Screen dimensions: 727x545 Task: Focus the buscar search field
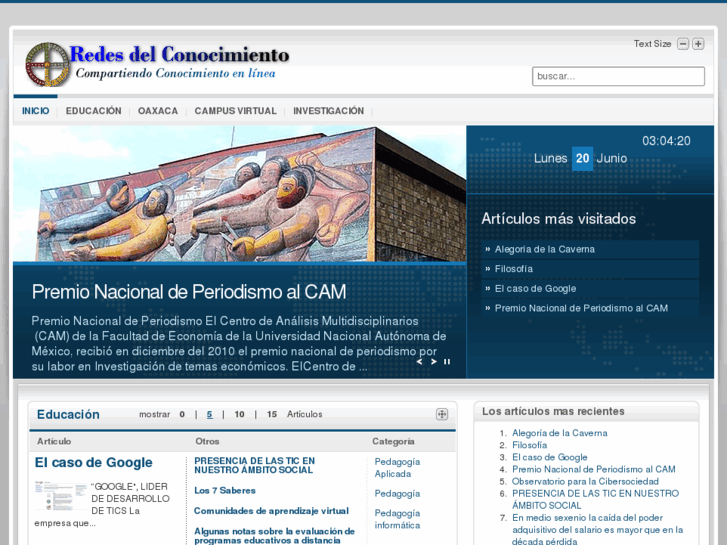[x=618, y=77]
